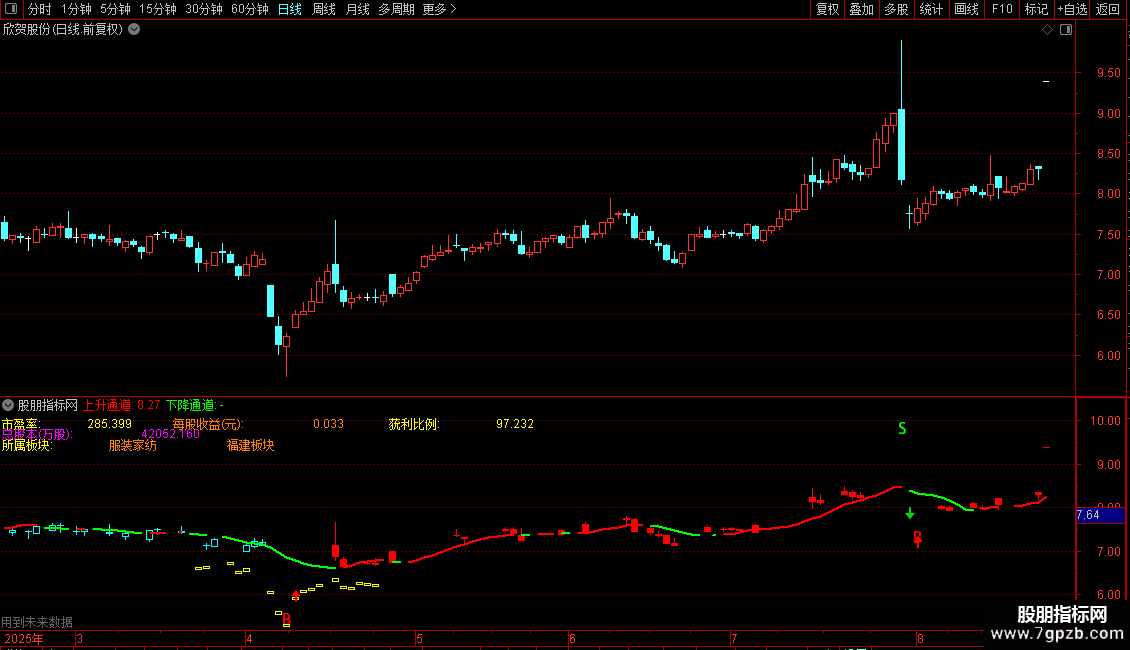1130x650 pixels.
Task: Click the 7.64 price label on axis
Action: pyautogui.click(x=1100, y=515)
